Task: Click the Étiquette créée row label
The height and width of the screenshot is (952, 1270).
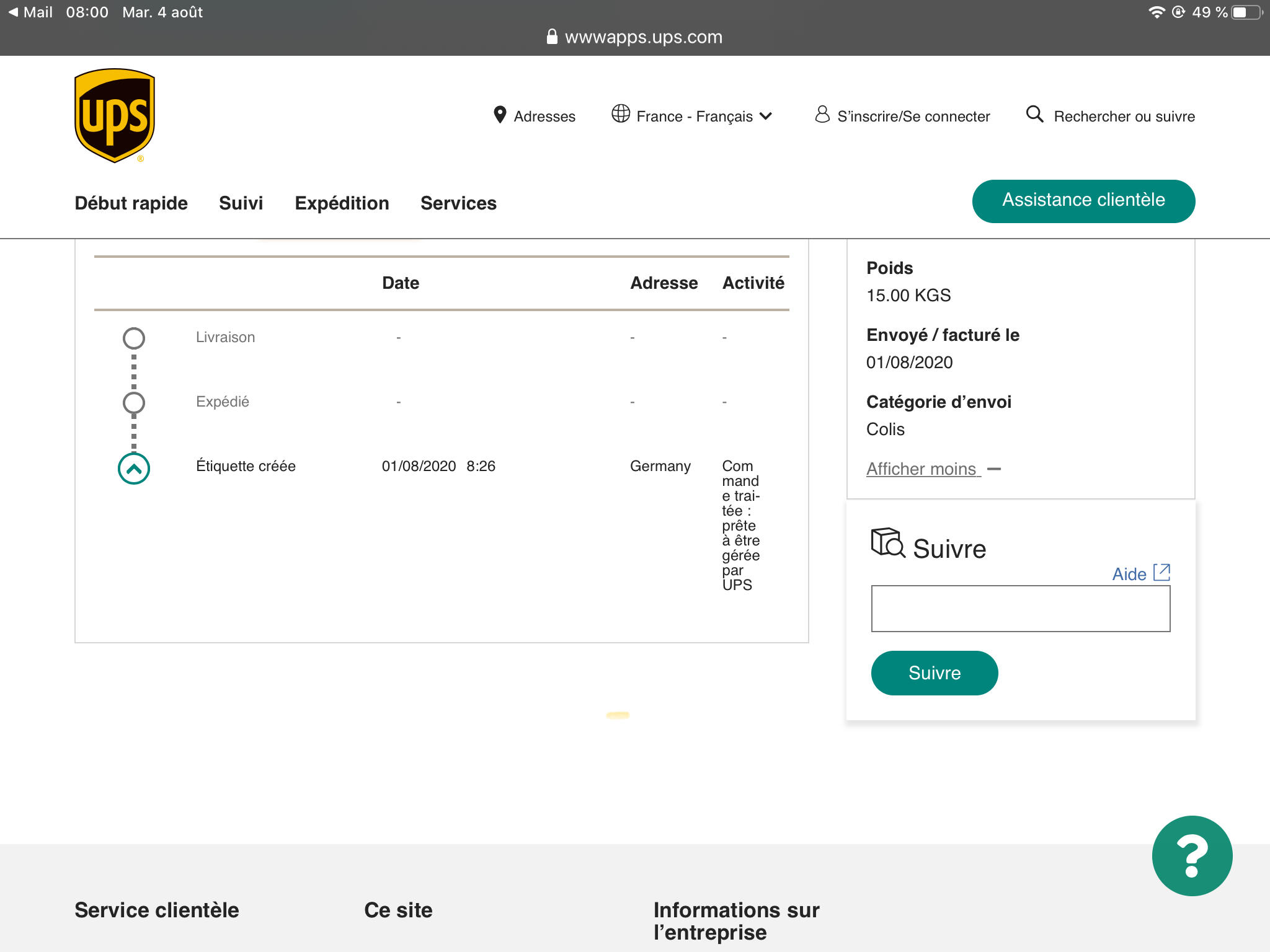Action: click(x=246, y=466)
